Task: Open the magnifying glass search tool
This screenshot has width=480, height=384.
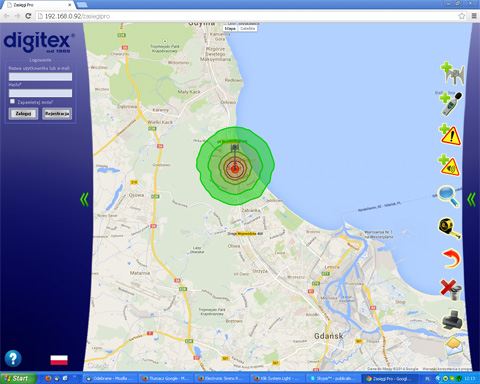Action: pos(449,196)
